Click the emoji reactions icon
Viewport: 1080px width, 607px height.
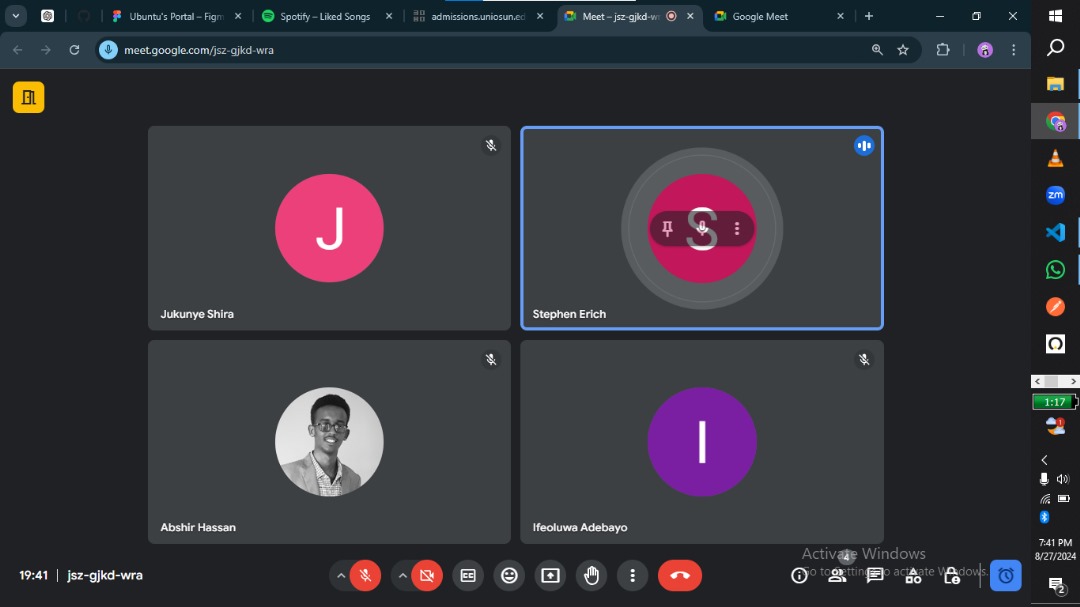coord(508,575)
